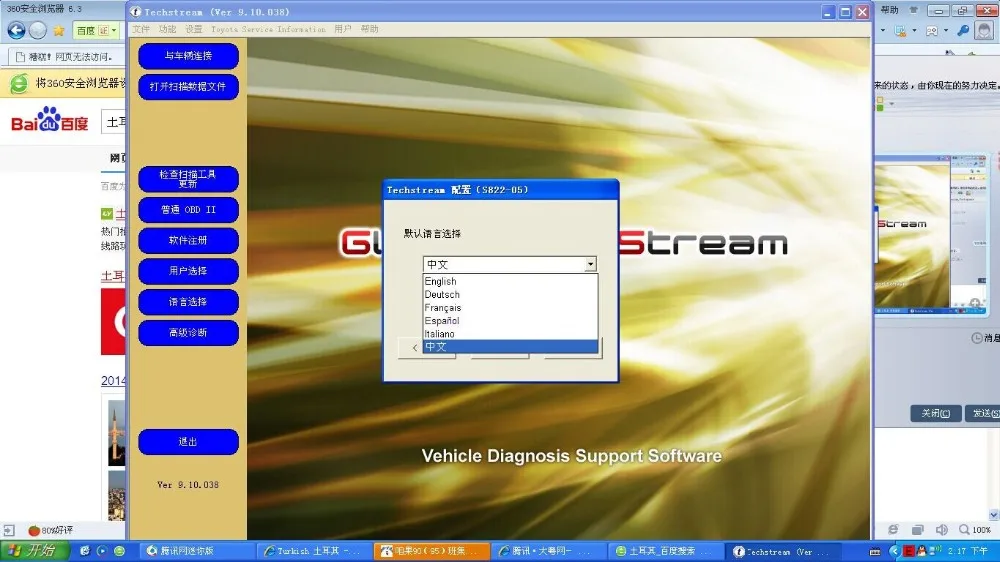
Task: Open the 帮助 menu in right window
Action: pos(890,10)
